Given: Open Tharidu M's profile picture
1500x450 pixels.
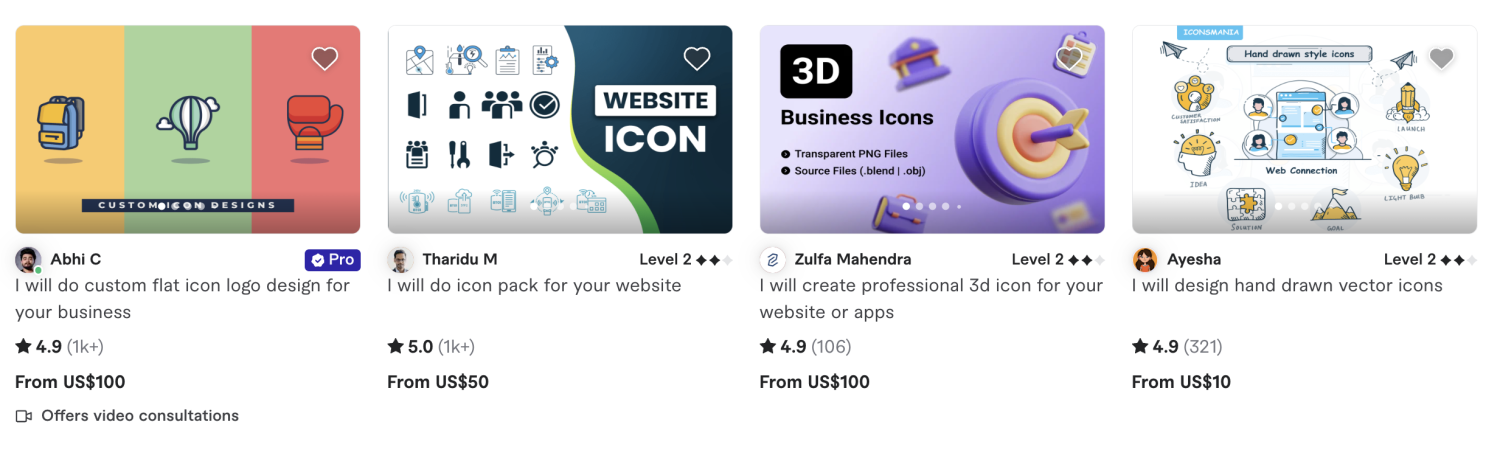Looking at the screenshot, I should [x=400, y=260].
